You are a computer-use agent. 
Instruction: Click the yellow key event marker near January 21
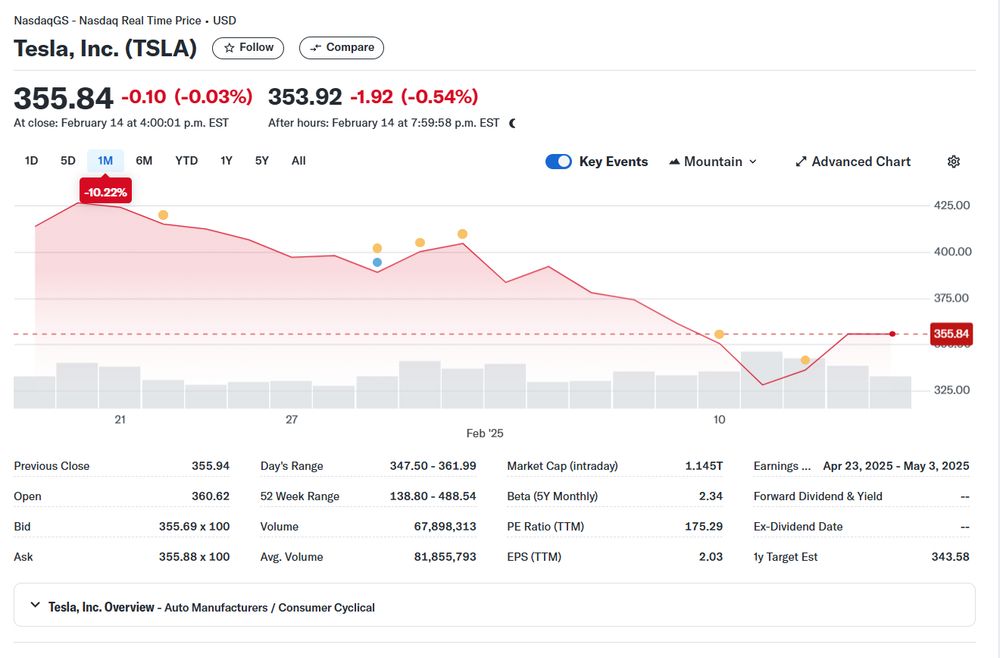tap(163, 215)
